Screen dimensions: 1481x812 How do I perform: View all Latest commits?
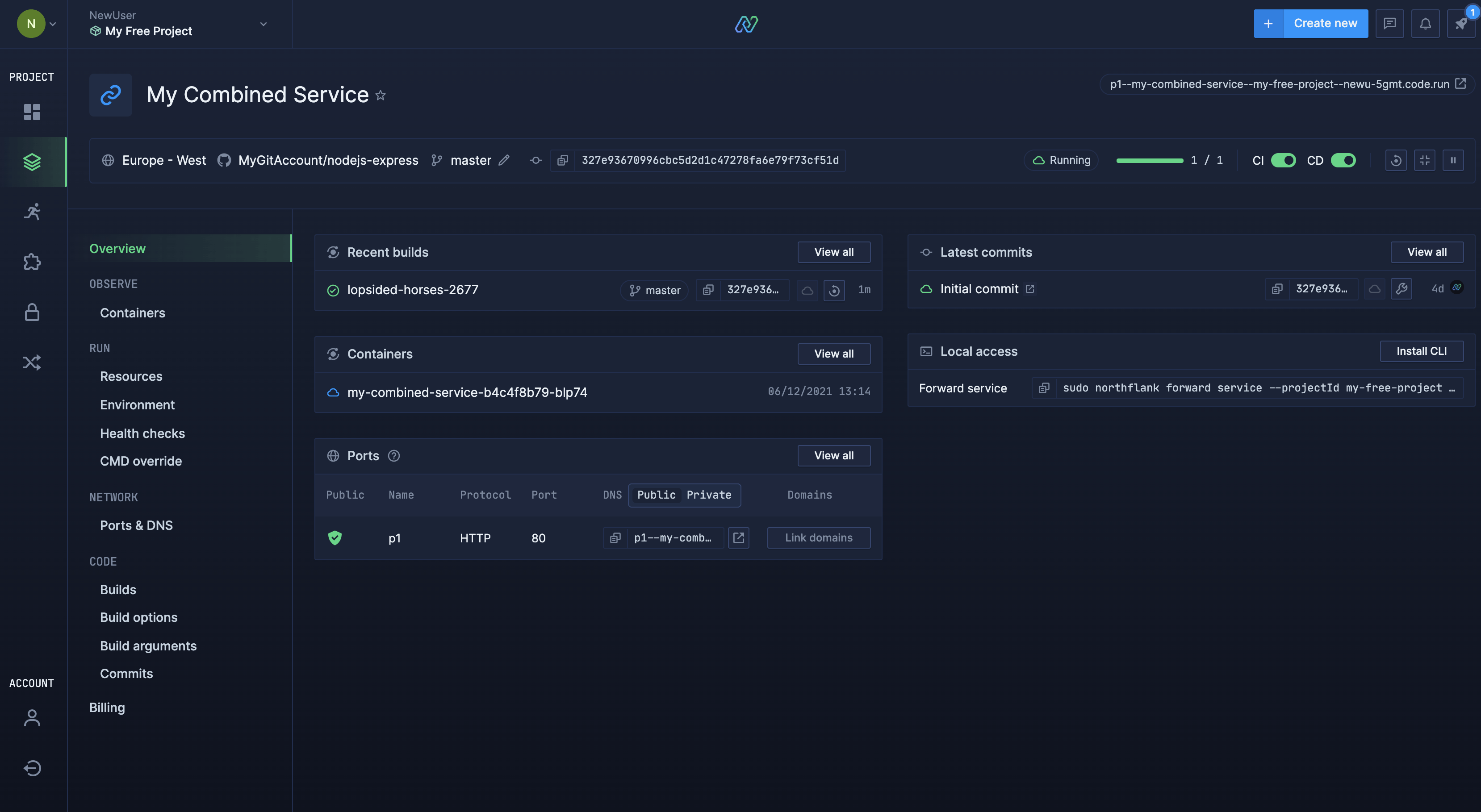pos(1427,252)
